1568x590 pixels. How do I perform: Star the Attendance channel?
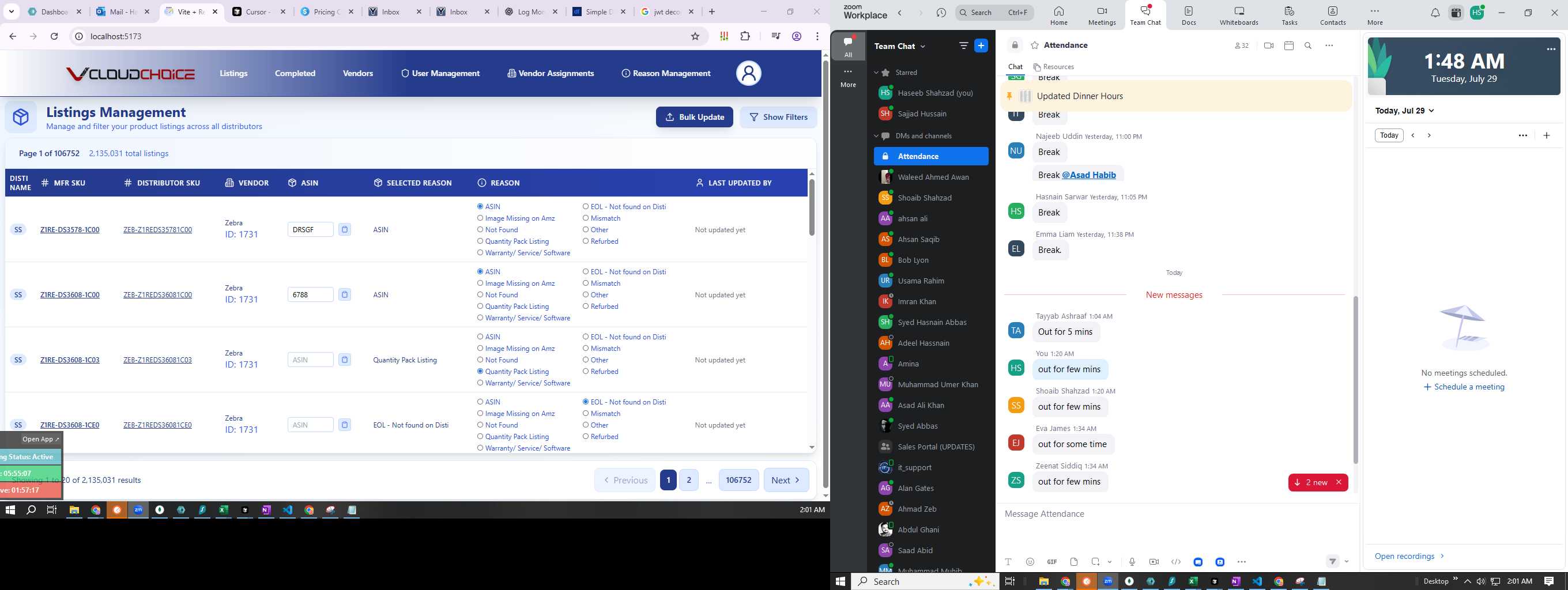tap(1035, 46)
